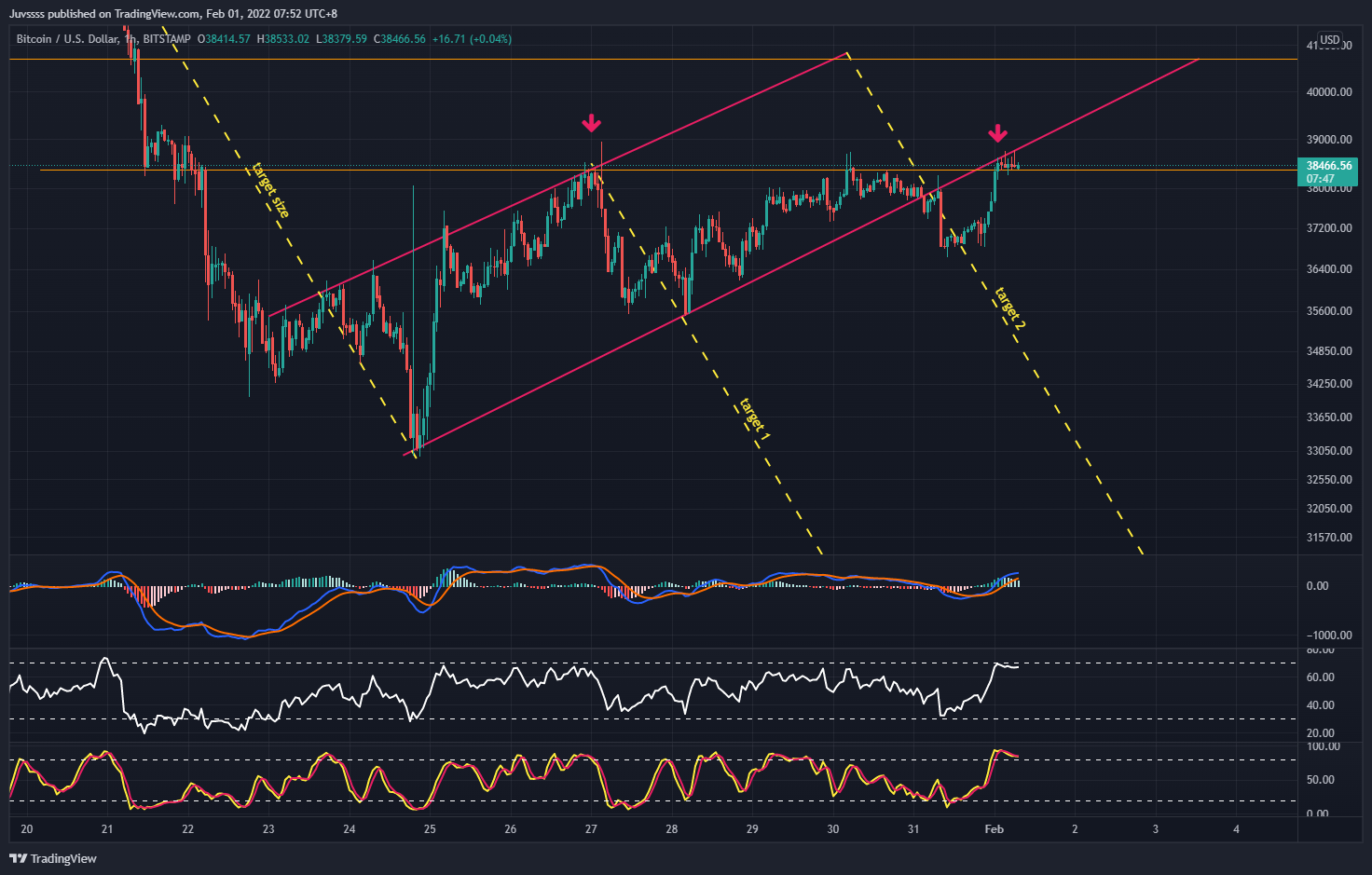
Task: Click the date label 25 on time axis
Action: (430, 829)
